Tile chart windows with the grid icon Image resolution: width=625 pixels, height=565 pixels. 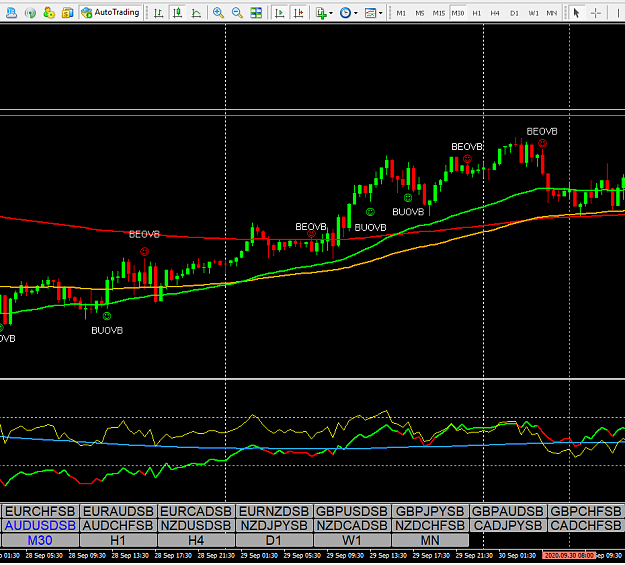point(256,13)
